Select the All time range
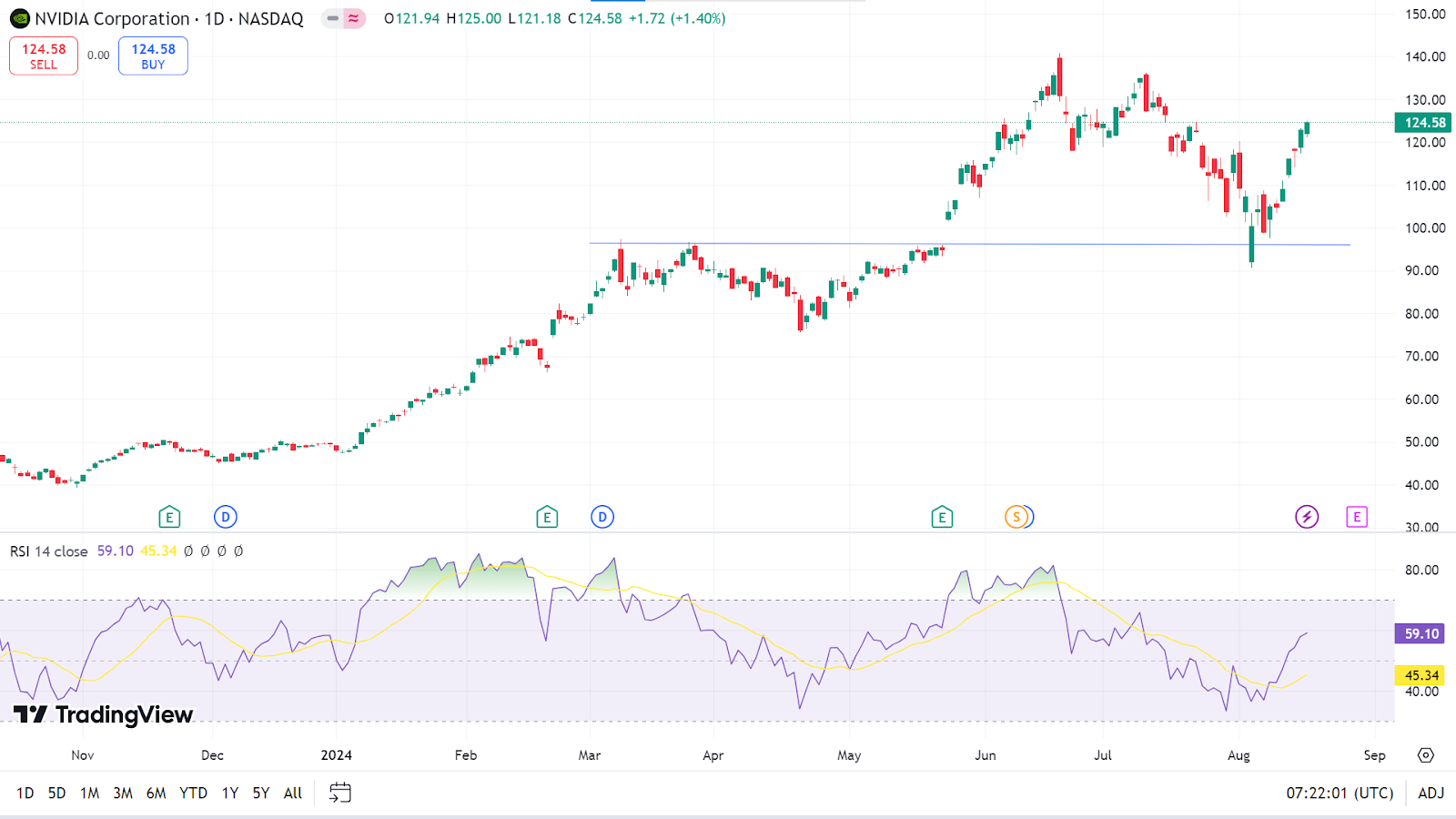 pos(293,793)
